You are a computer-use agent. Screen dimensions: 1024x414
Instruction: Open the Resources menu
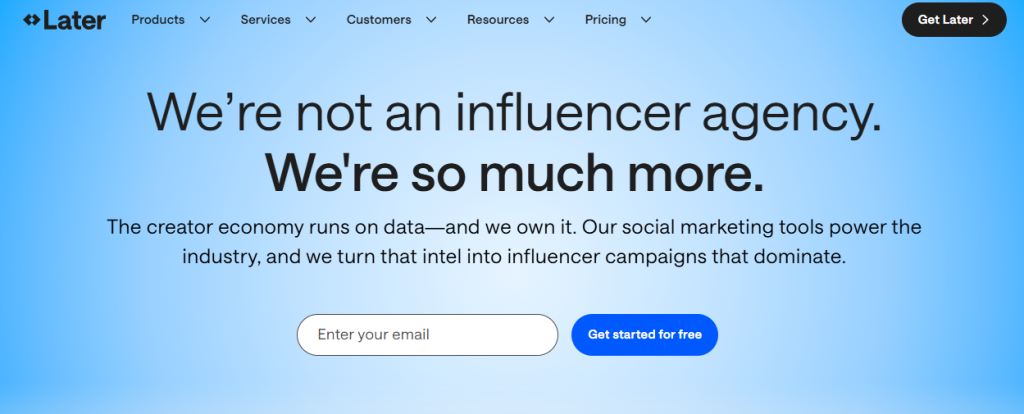pos(498,20)
